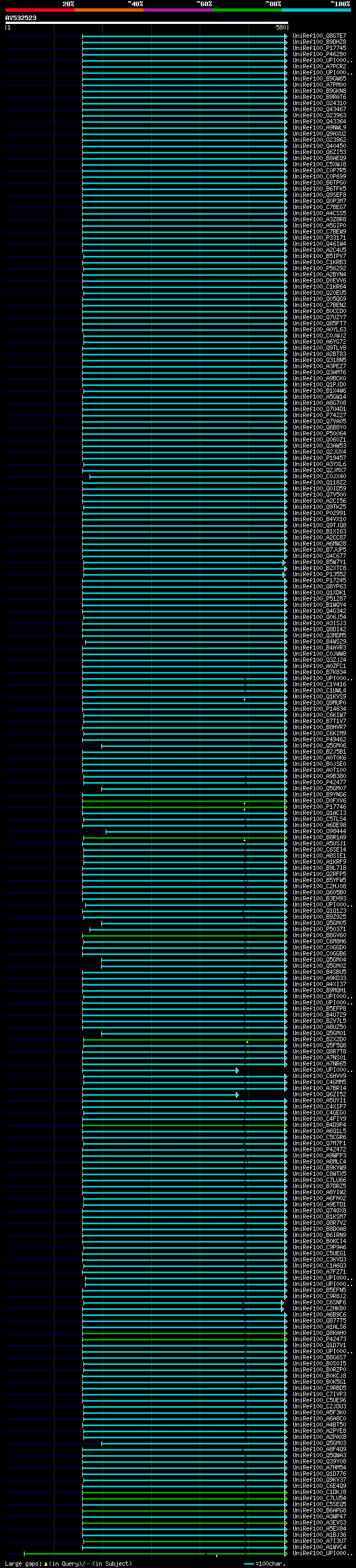Click the green ~80% identity legend segment

click(247, 10)
